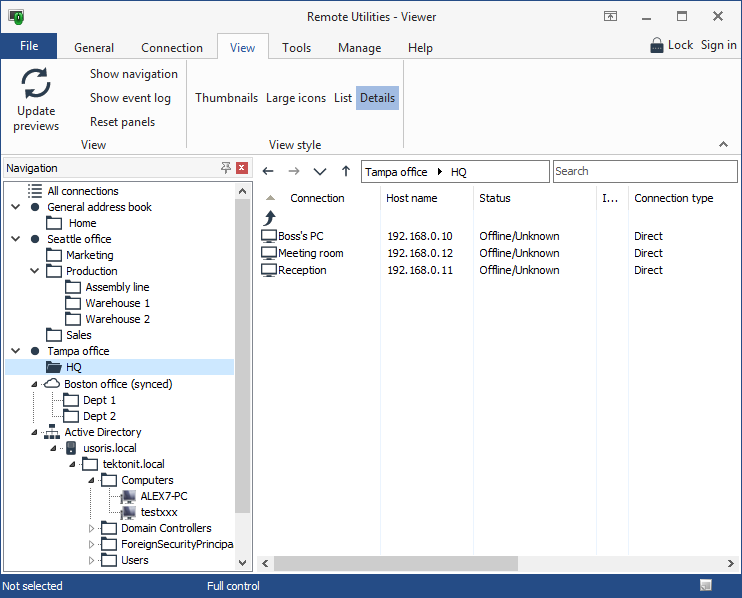Click the Boston office cloud icon
Image resolution: width=742 pixels, height=598 pixels.
[52, 384]
